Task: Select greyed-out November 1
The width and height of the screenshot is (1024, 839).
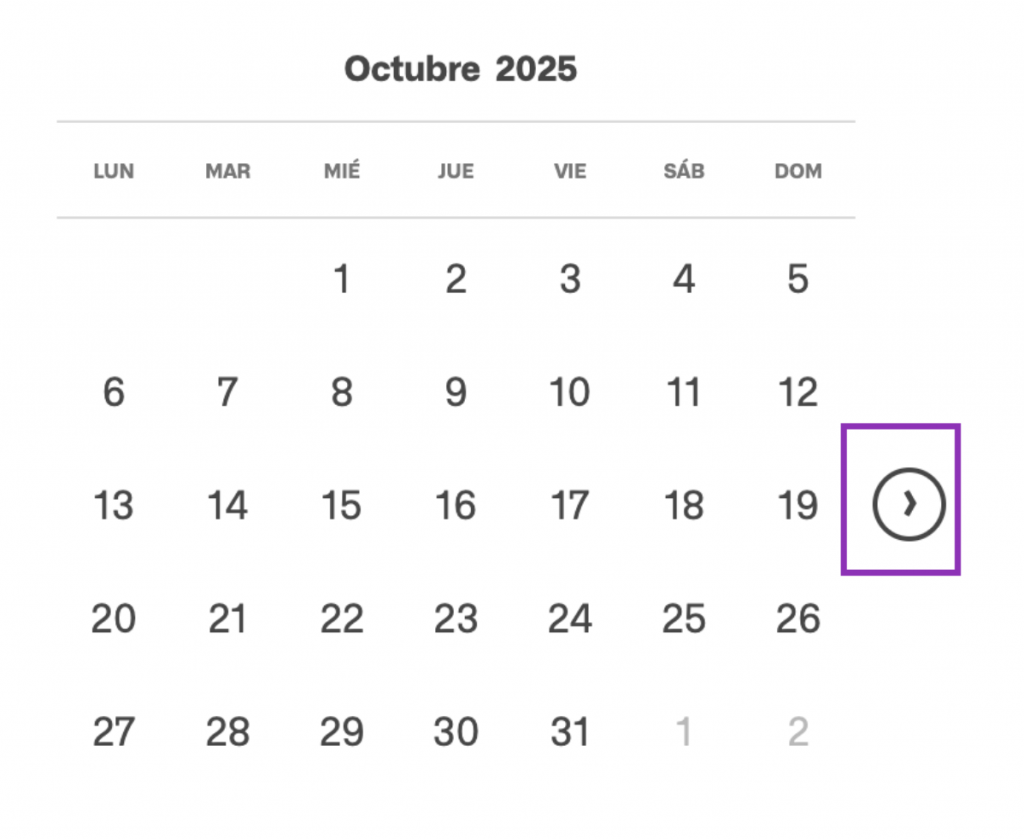Action: pyautogui.click(x=683, y=733)
